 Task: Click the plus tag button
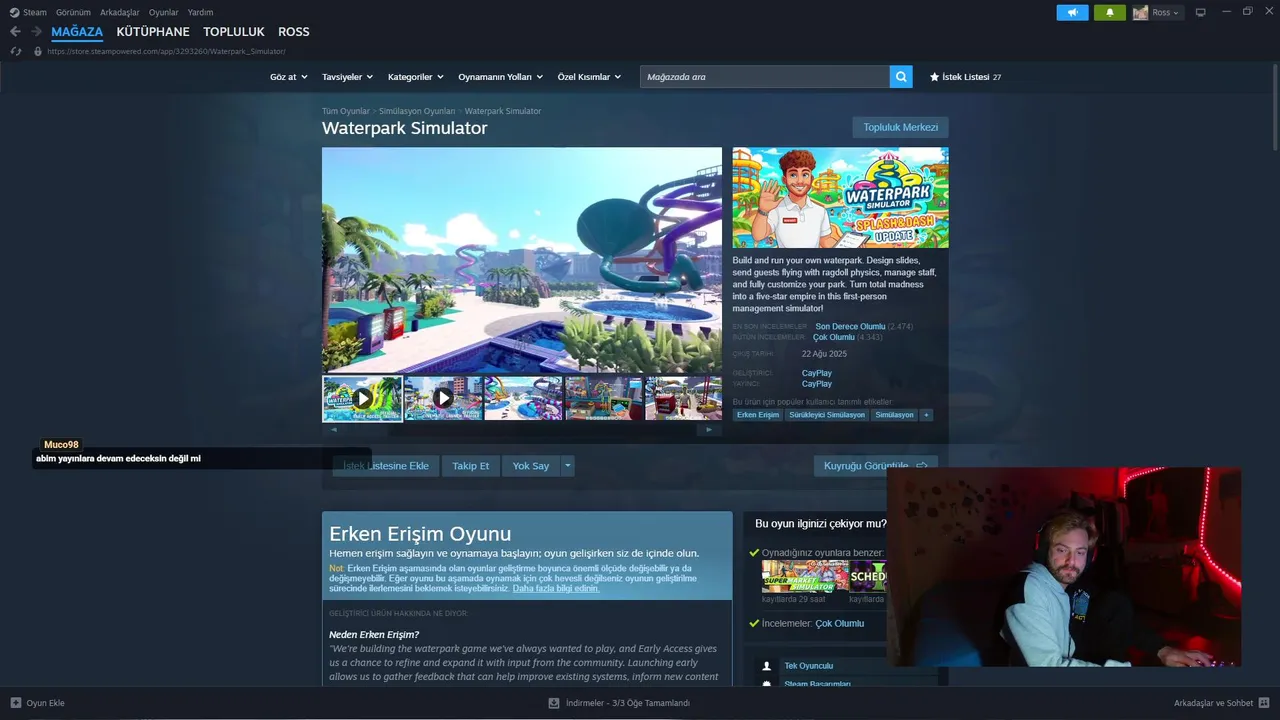926,415
